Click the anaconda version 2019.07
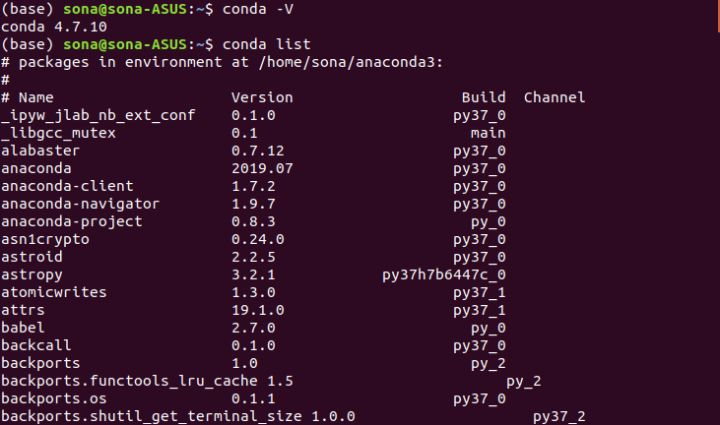Image resolution: width=720 pixels, height=425 pixels. 262,168
